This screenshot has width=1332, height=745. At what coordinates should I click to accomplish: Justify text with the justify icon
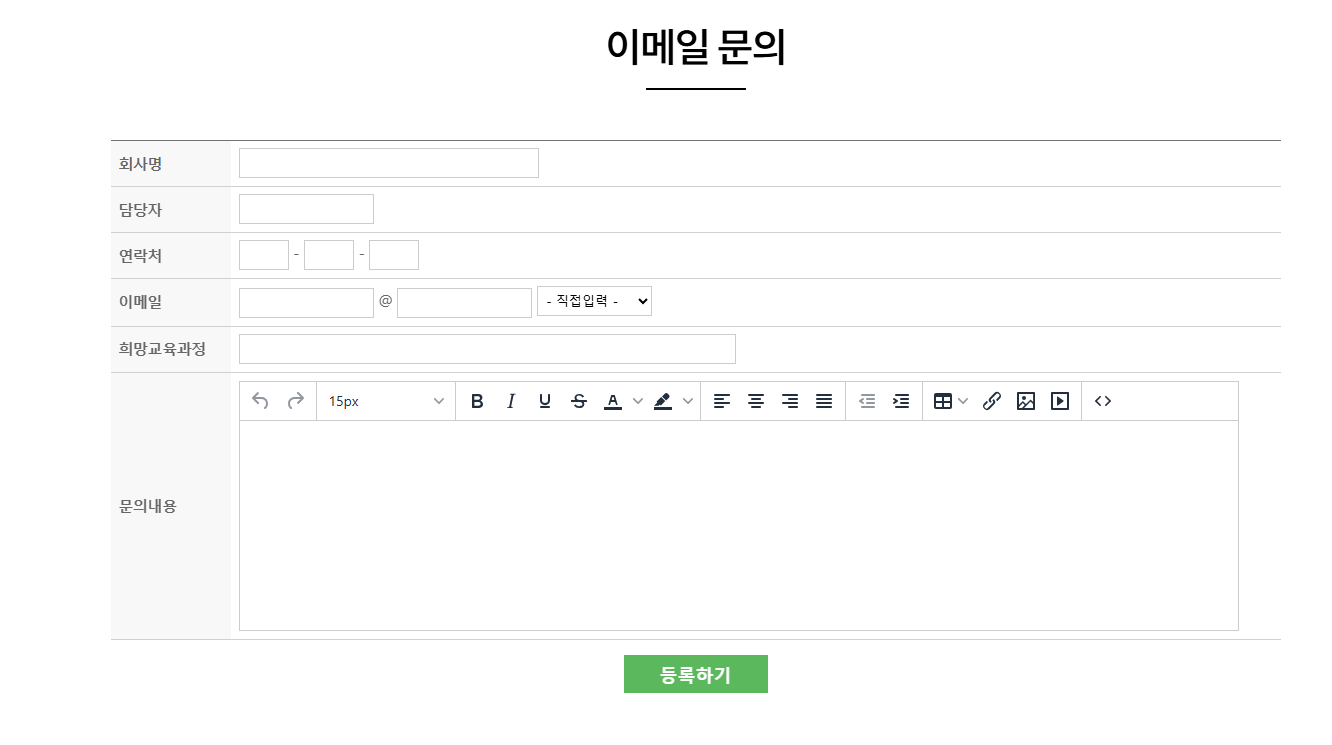824,401
